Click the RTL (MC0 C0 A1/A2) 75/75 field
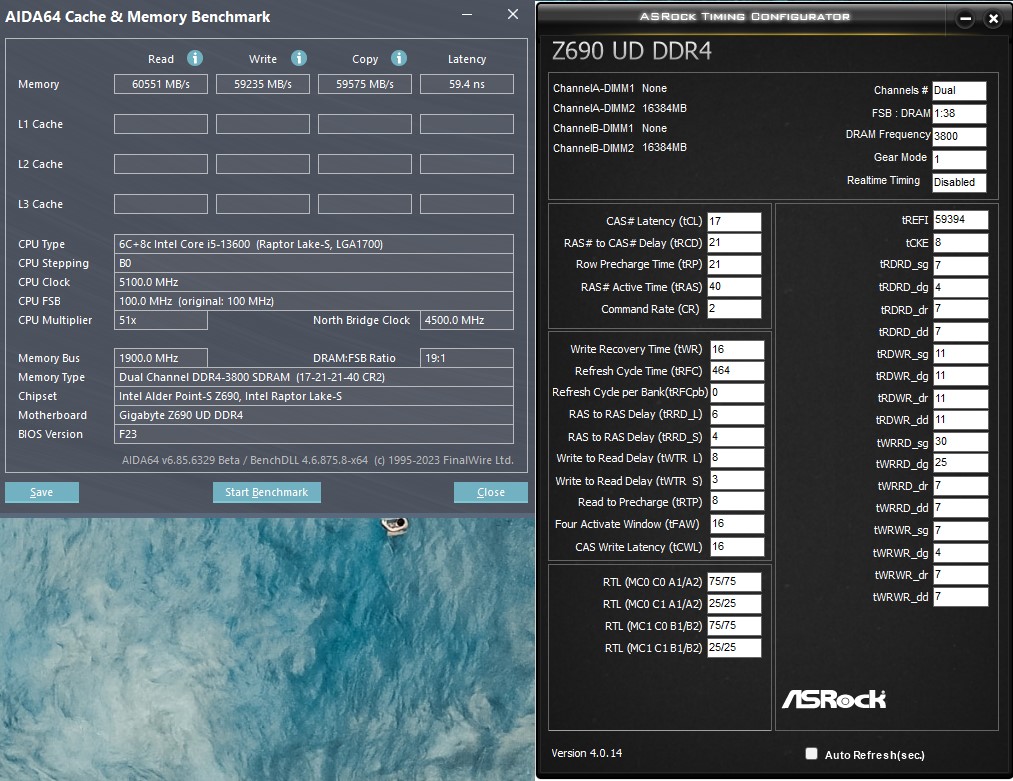1013x781 pixels. [735, 582]
